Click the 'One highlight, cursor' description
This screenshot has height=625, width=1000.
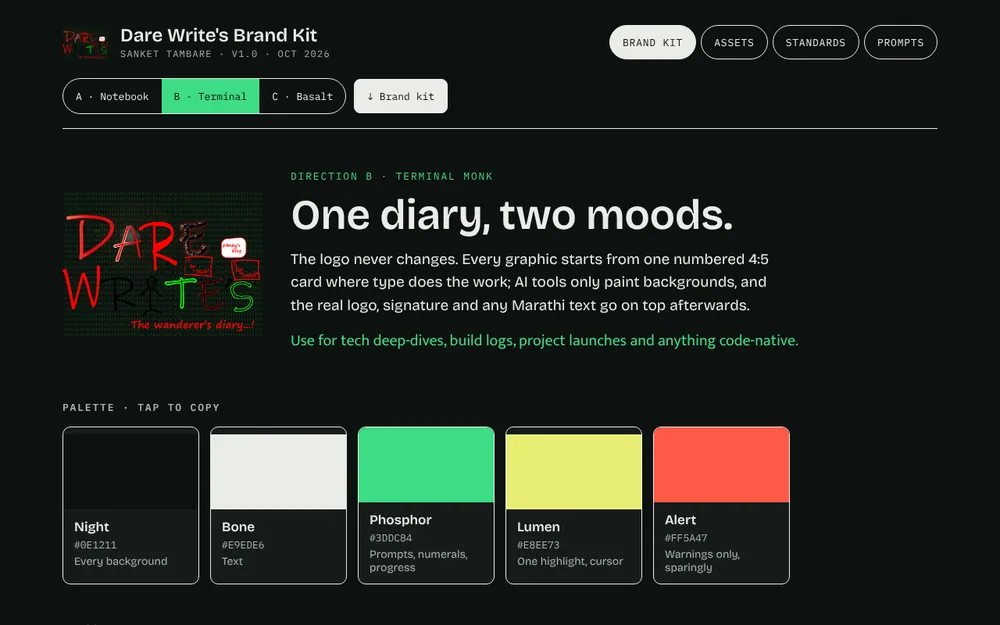coord(570,561)
